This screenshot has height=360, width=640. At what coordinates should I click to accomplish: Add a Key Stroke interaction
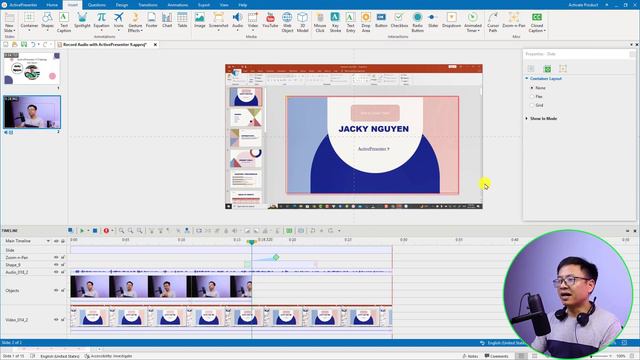click(335, 22)
